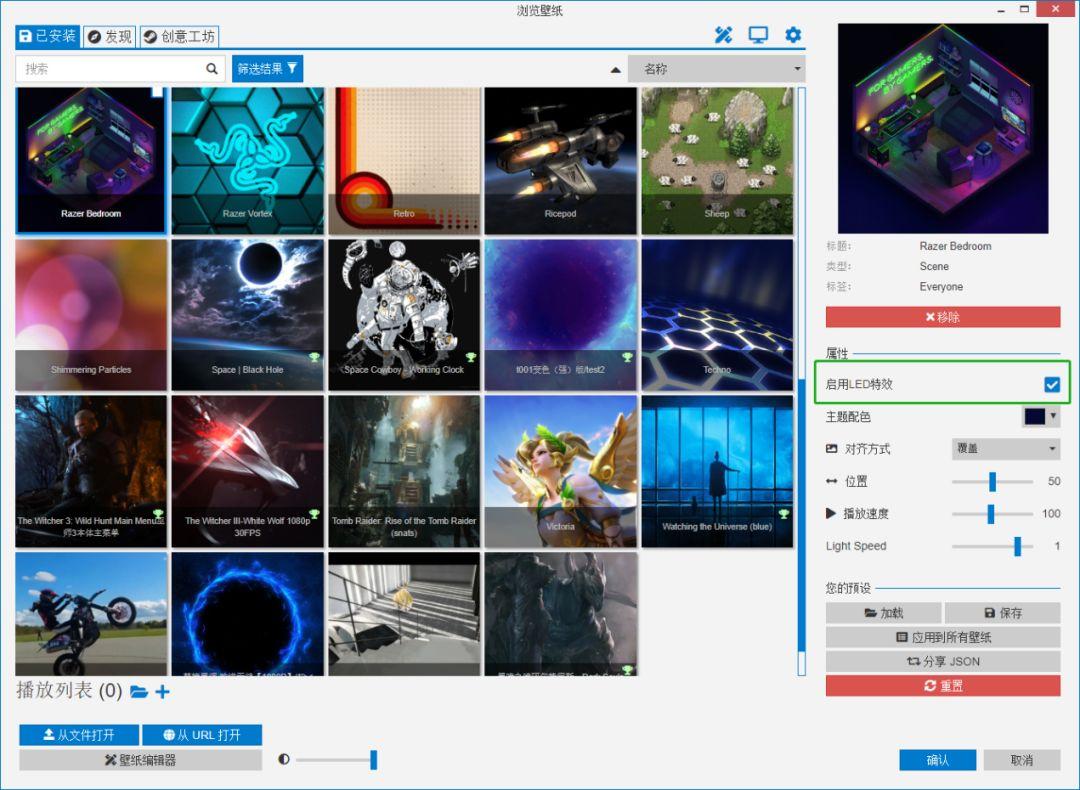Toggle selection box on Razer Bedroom thumbnail

click(x=158, y=92)
